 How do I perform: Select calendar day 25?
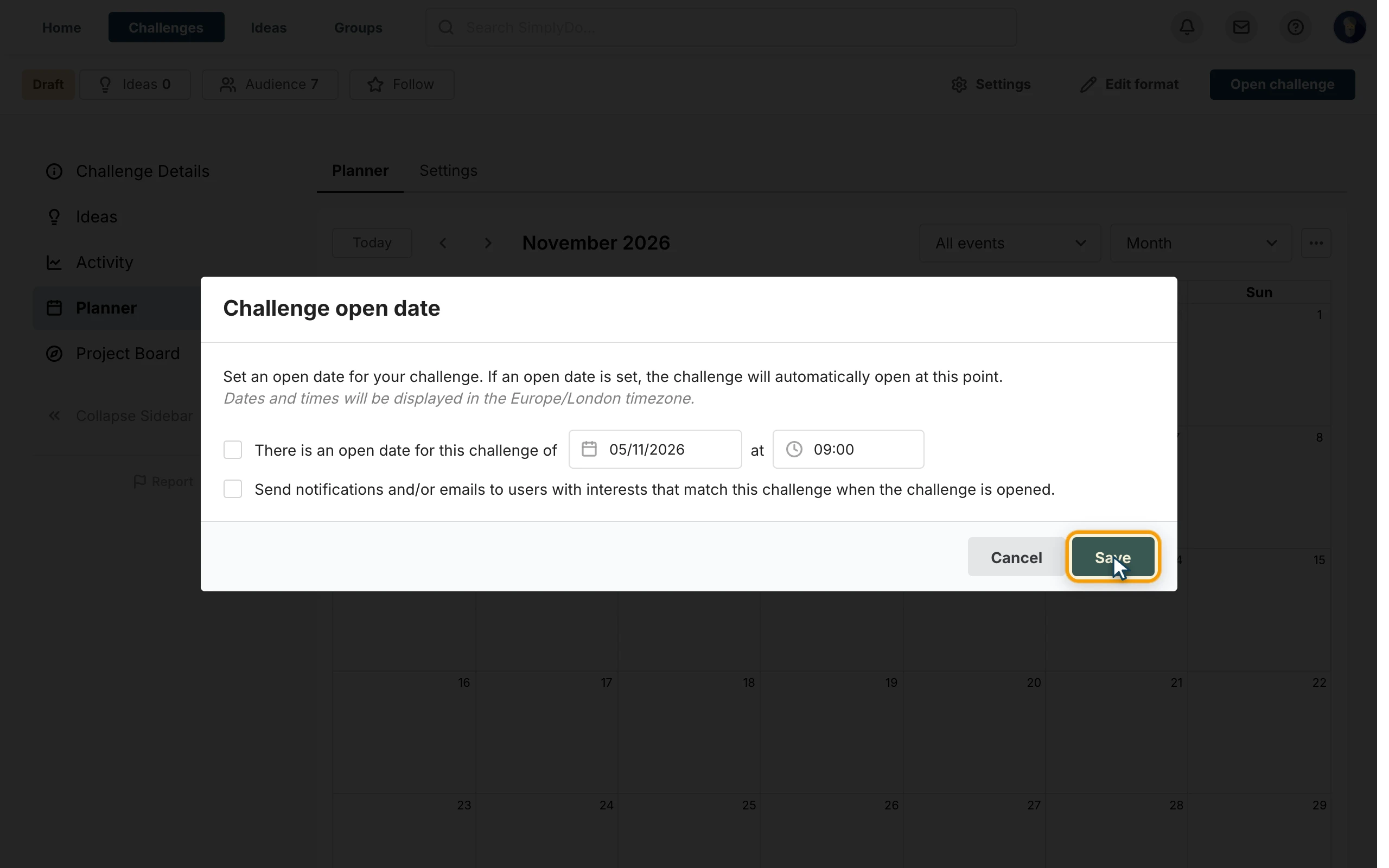pyautogui.click(x=689, y=829)
